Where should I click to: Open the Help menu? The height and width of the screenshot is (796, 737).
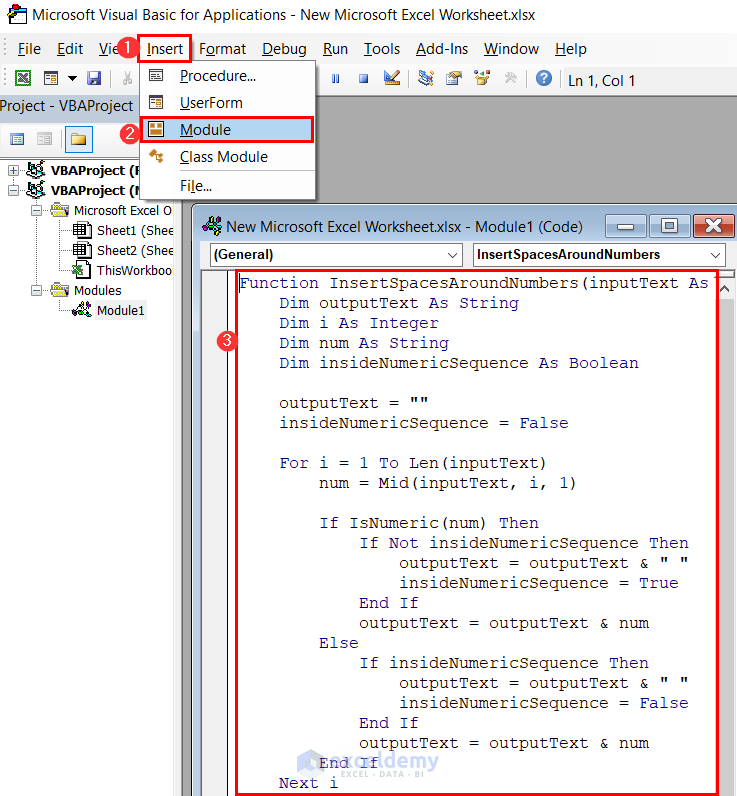click(x=571, y=49)
